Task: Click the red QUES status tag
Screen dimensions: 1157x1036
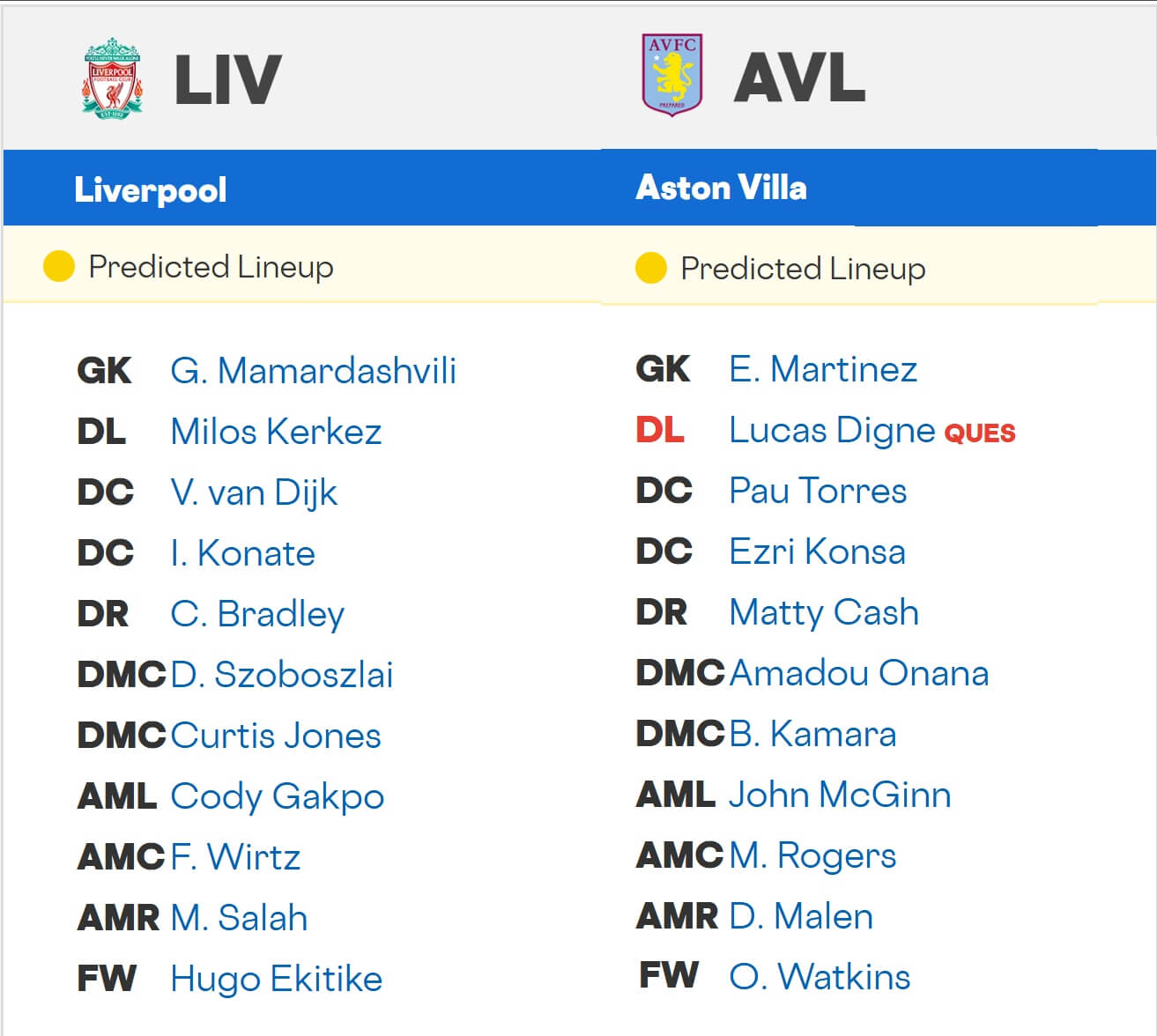Action: pos(980,433)
